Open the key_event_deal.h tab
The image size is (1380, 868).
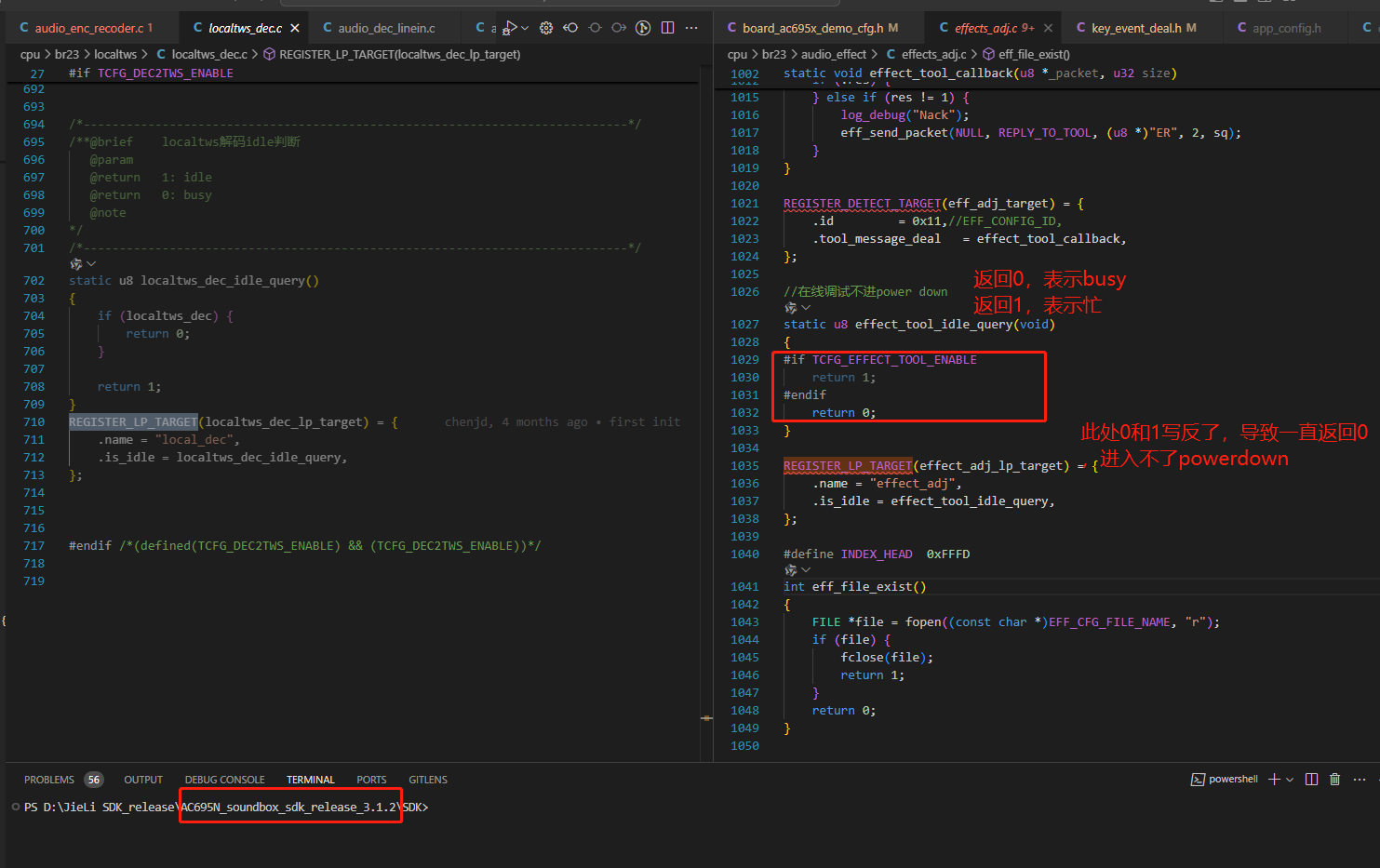point(1135,28)
